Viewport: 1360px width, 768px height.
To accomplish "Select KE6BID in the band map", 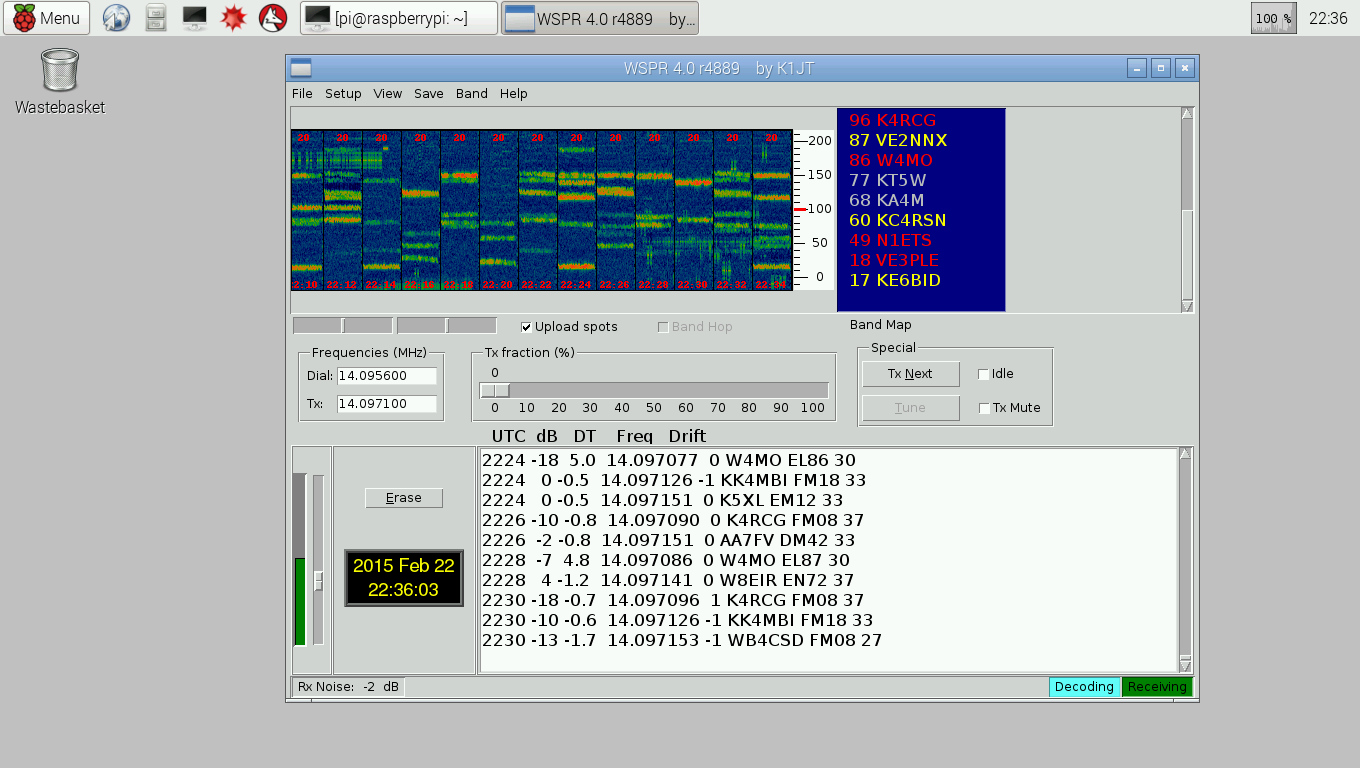I will [895, 281].
